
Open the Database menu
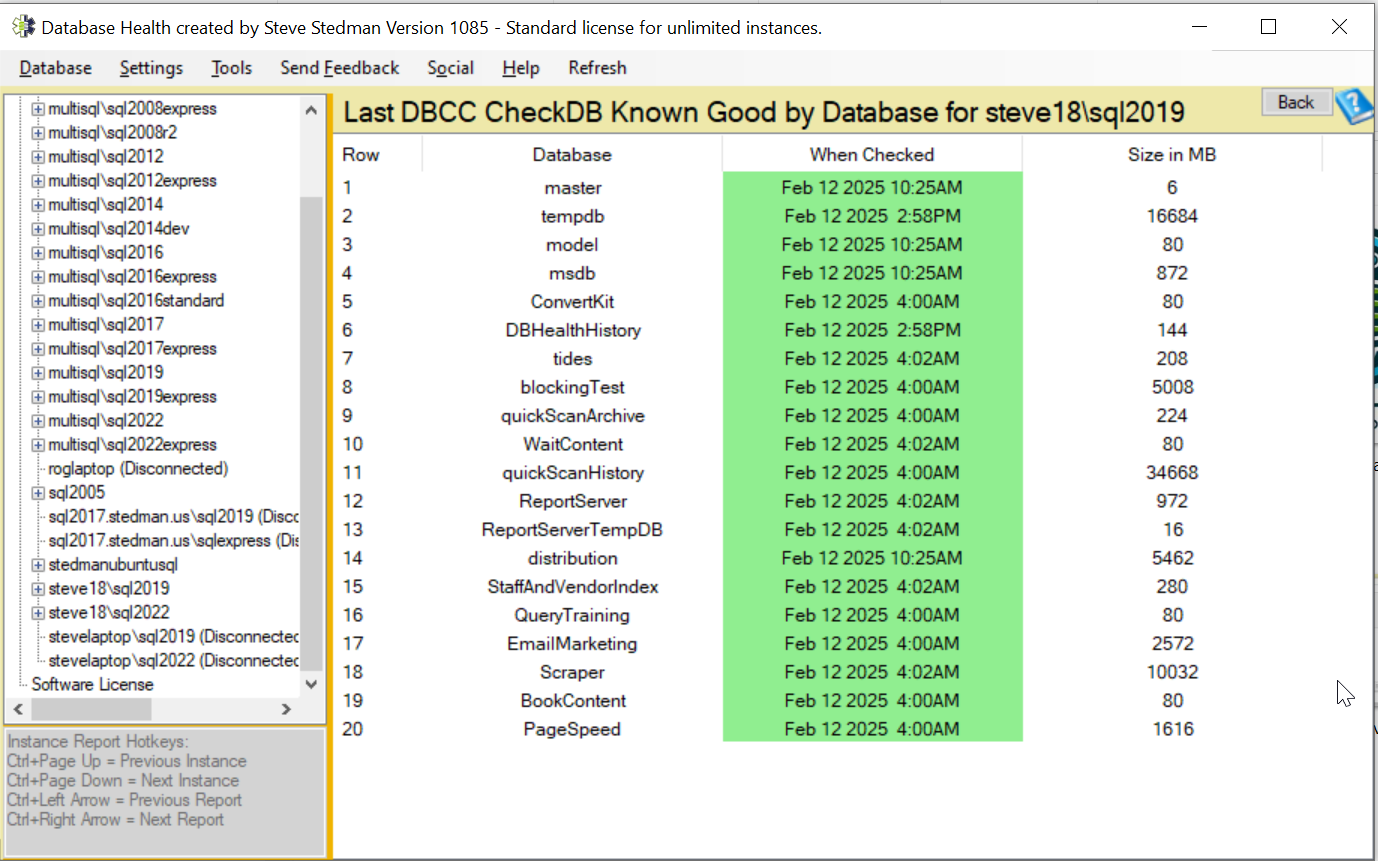coord(56,68)
